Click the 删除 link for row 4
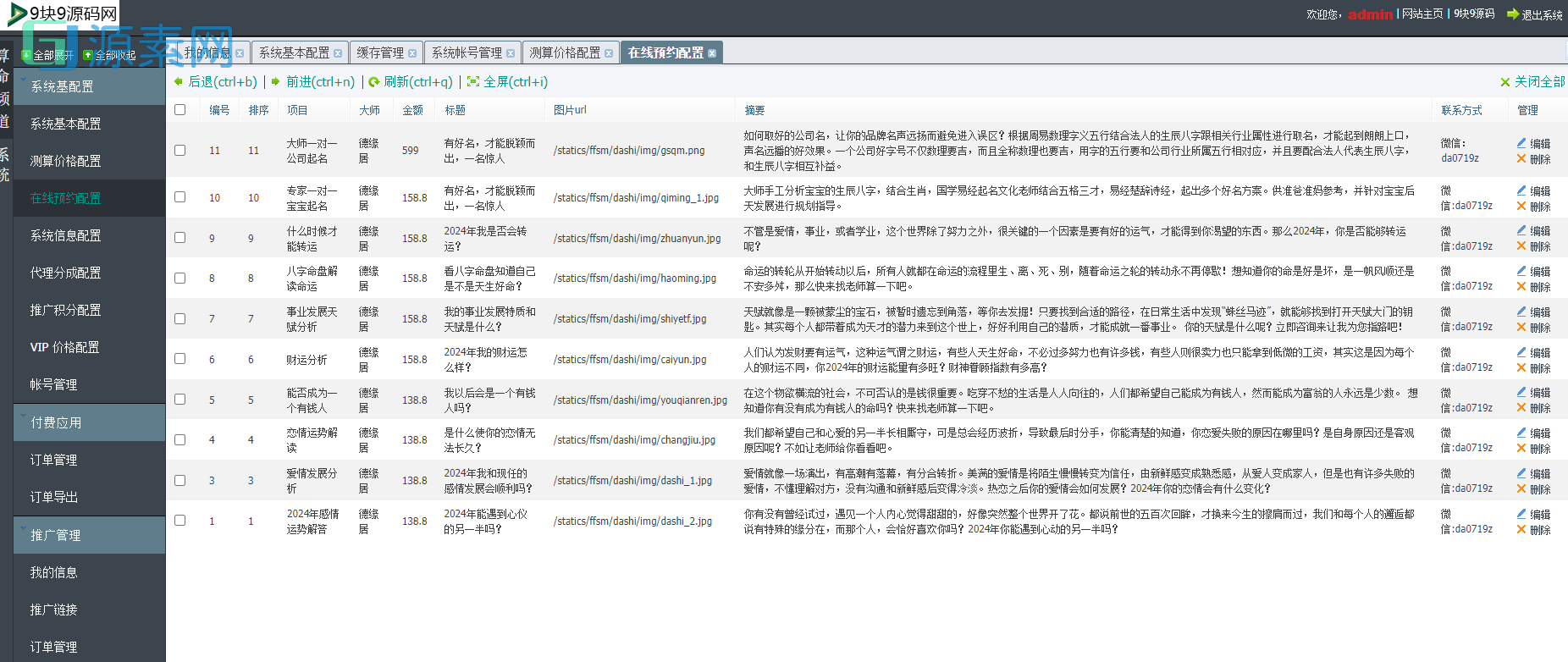The width and height of the screenshot is (1568, 662). coord(1540,449)
